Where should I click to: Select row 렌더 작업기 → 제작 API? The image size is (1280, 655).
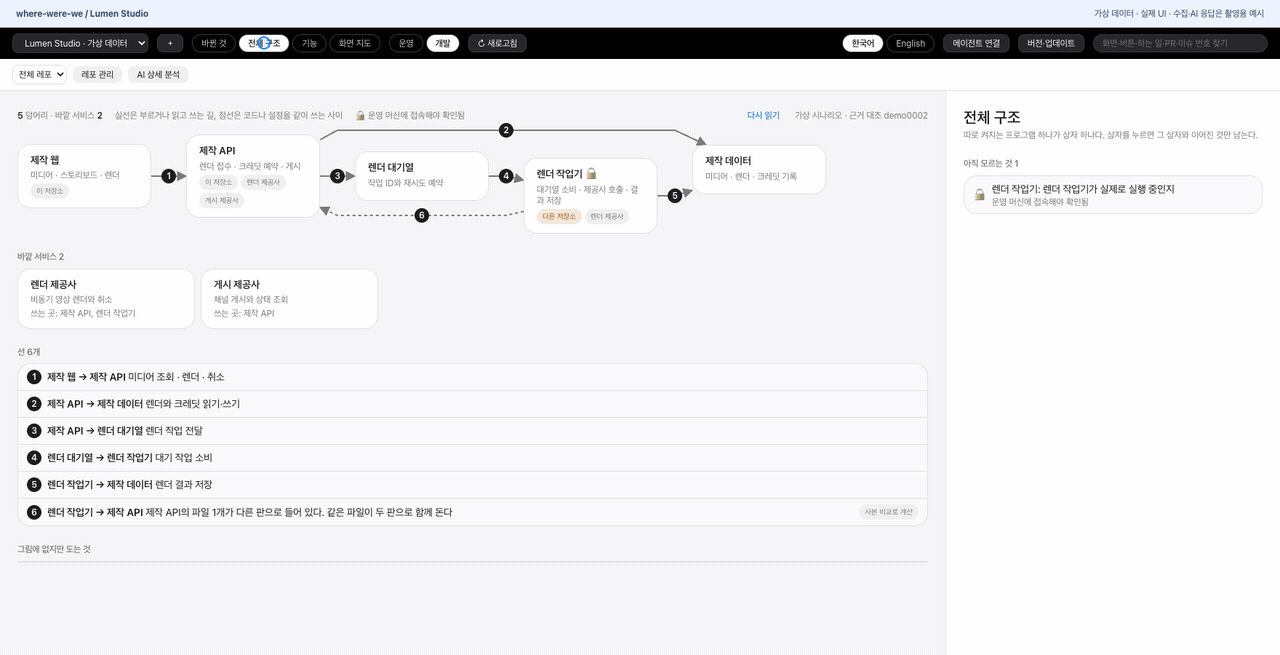(x=472, y=512)
